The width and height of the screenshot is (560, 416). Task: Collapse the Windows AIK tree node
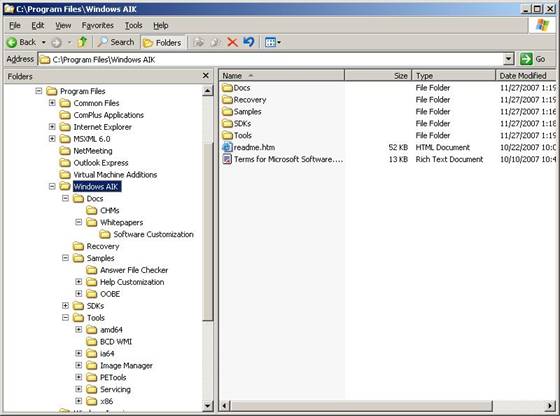pos(52,186)
